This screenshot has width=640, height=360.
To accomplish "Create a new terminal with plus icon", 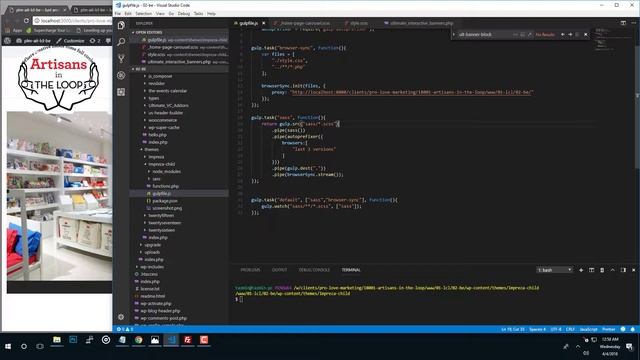I will (x=581, y=270).
